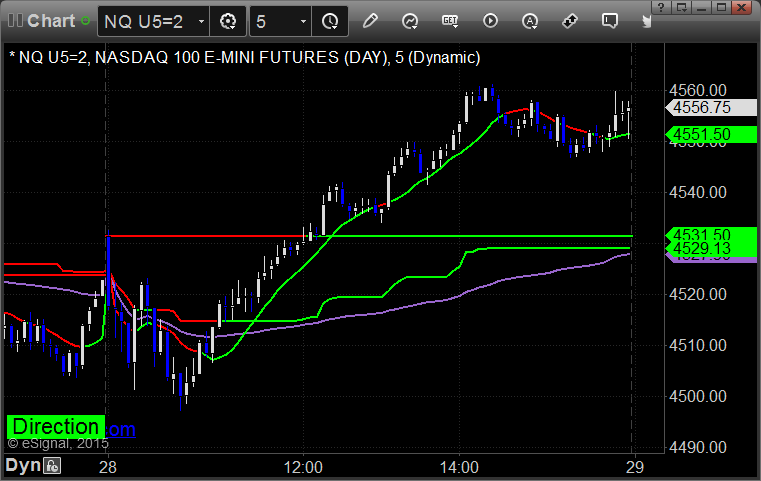Expand the interval 5 dropdown

tap(303, 22)
